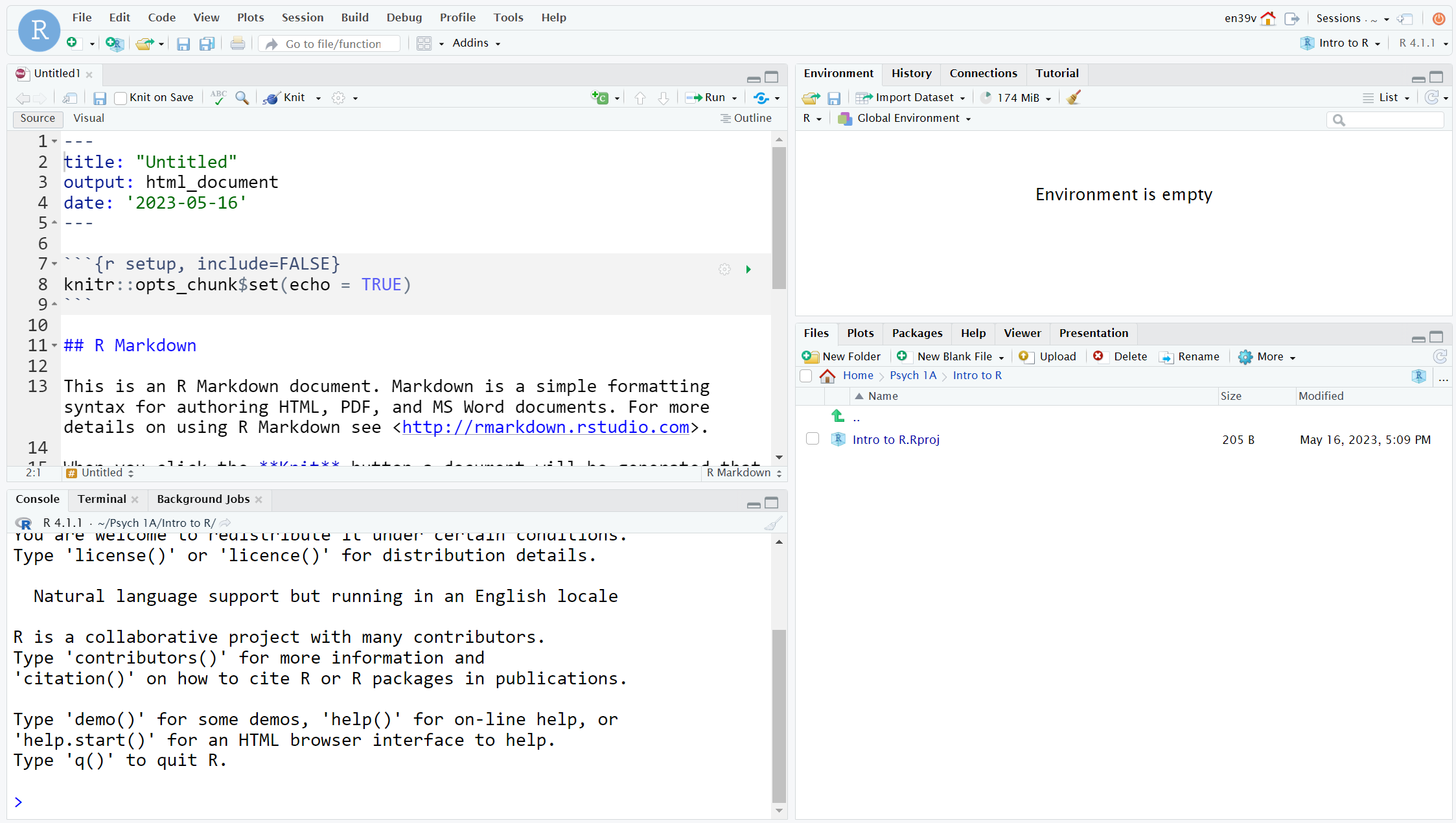Click the Quit session power icon
Viewport: 1456px width, 823px height.
[1439, 18]
